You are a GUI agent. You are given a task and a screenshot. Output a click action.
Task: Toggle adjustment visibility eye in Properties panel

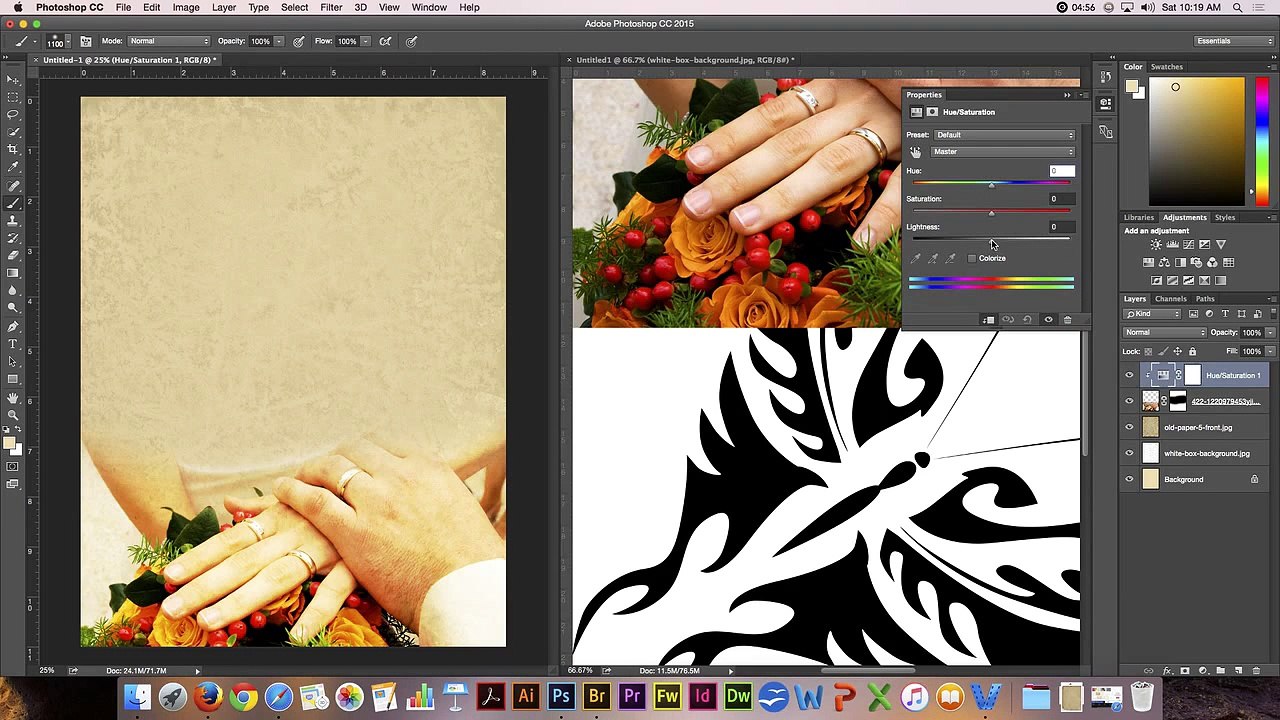coord(1048,320)
